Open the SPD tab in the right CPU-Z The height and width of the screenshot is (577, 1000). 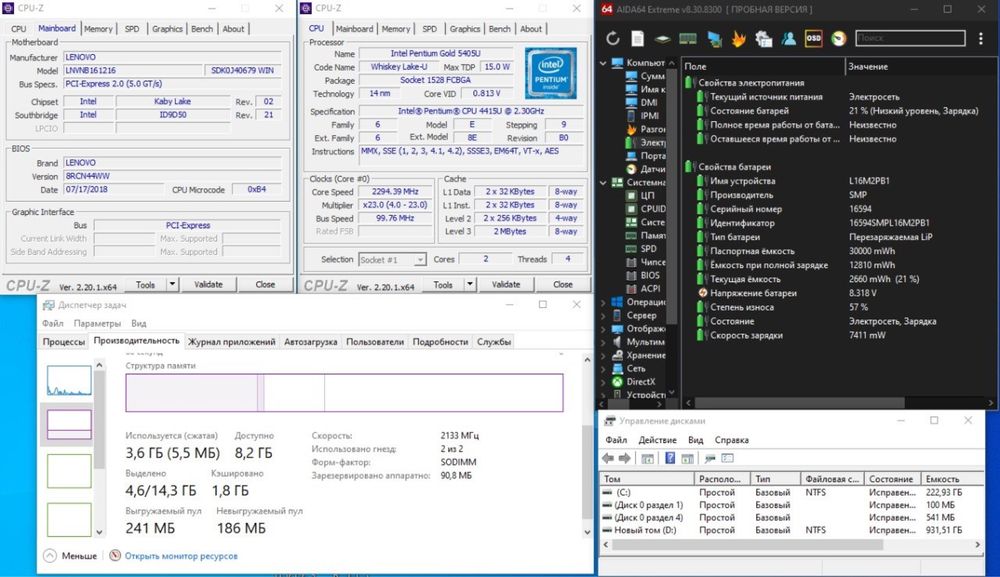click(x=430, y=29)
